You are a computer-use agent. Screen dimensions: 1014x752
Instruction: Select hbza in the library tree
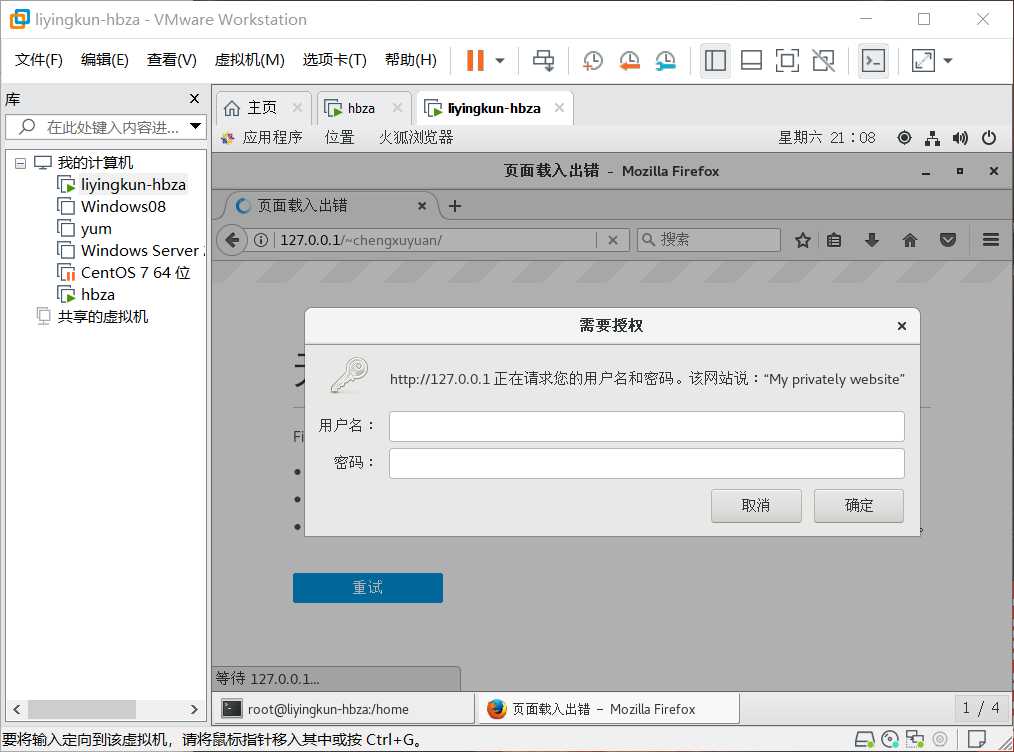click(86, 295)
